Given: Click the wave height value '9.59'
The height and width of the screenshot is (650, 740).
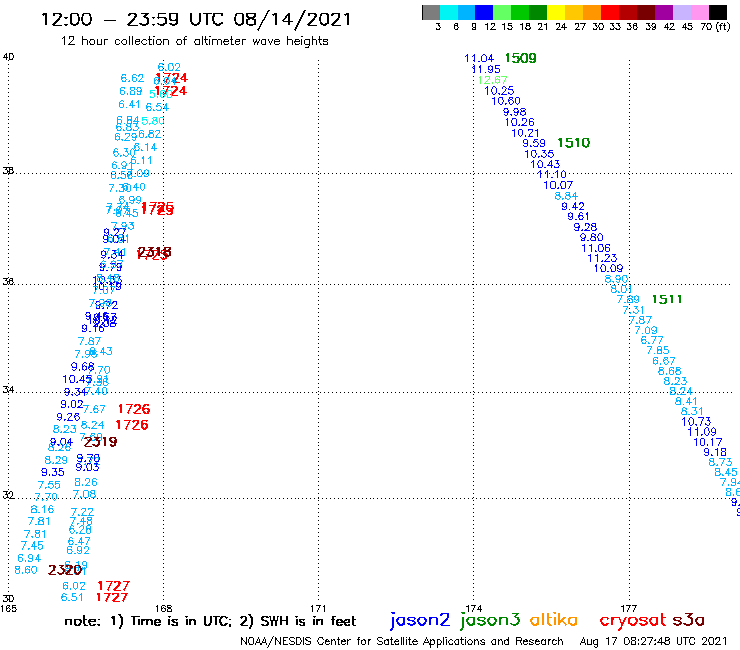Looking at the screenshot, I should point(534,143).
